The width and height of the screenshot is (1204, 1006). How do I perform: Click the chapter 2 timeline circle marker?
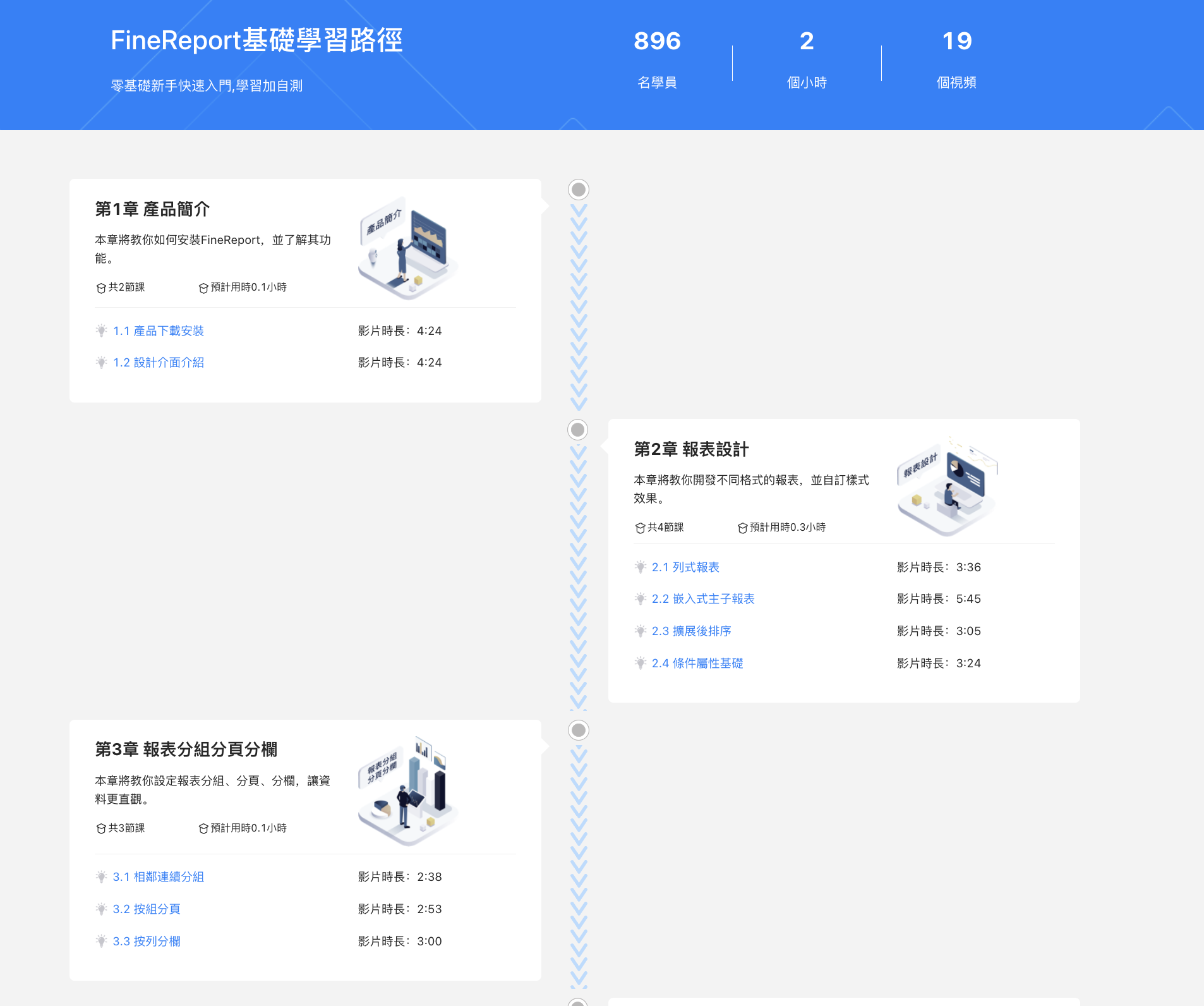(x=578, y=430)
